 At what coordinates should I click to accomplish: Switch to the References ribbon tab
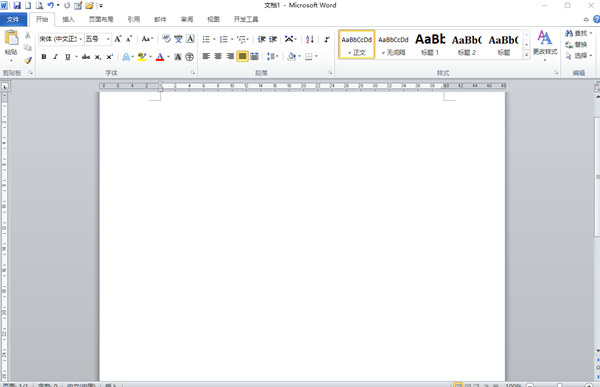(x=134, y=19)
